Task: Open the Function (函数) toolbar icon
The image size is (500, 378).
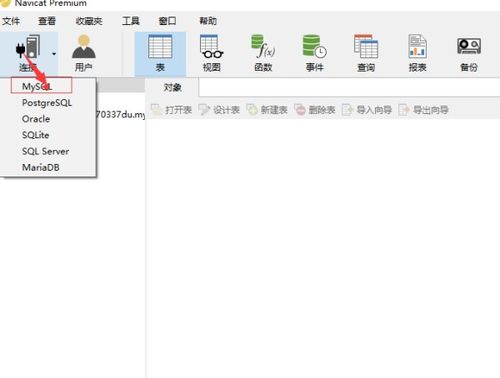Action: [263, 53]
